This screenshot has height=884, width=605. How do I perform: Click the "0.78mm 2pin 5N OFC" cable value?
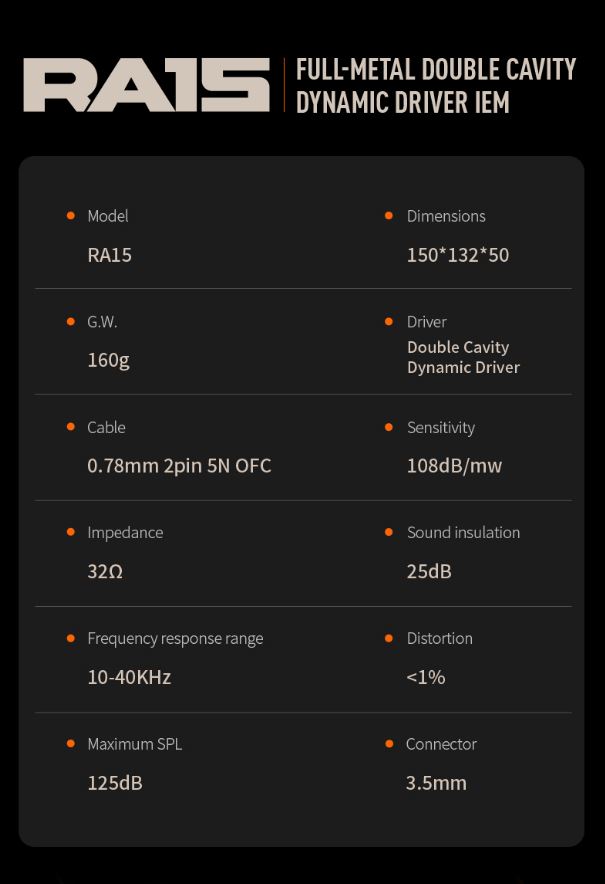tap(179, 466)
